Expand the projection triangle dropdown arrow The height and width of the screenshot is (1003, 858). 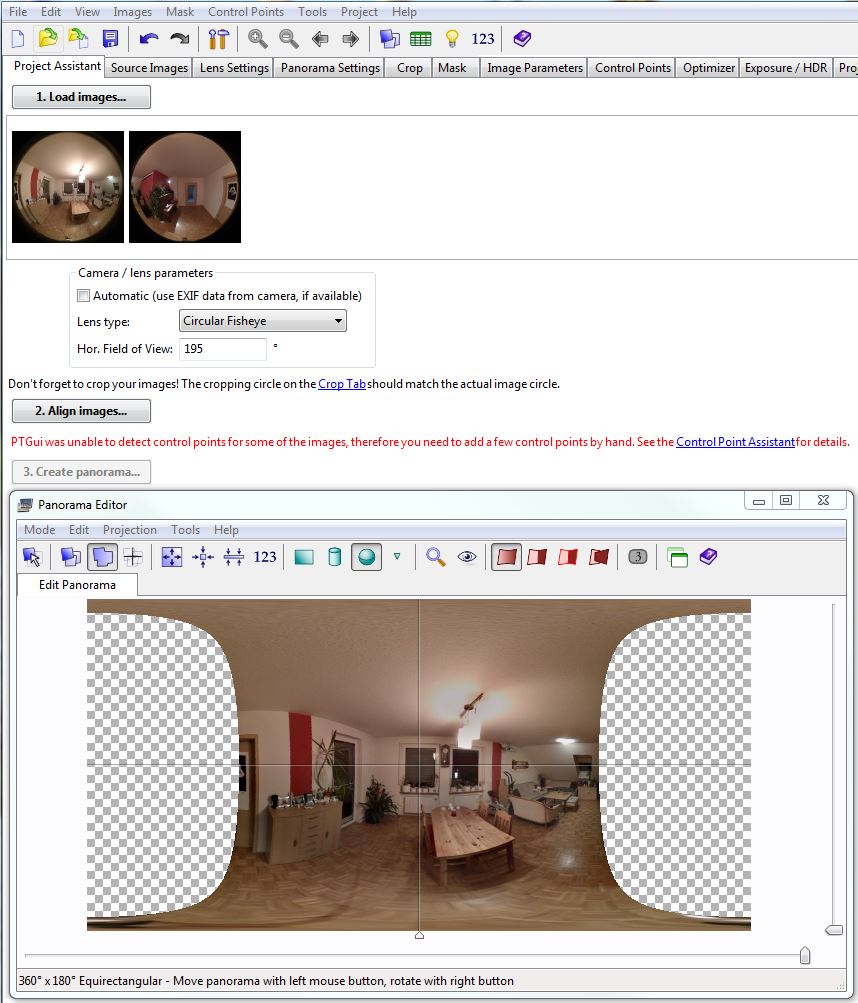[x=397, y=557]
